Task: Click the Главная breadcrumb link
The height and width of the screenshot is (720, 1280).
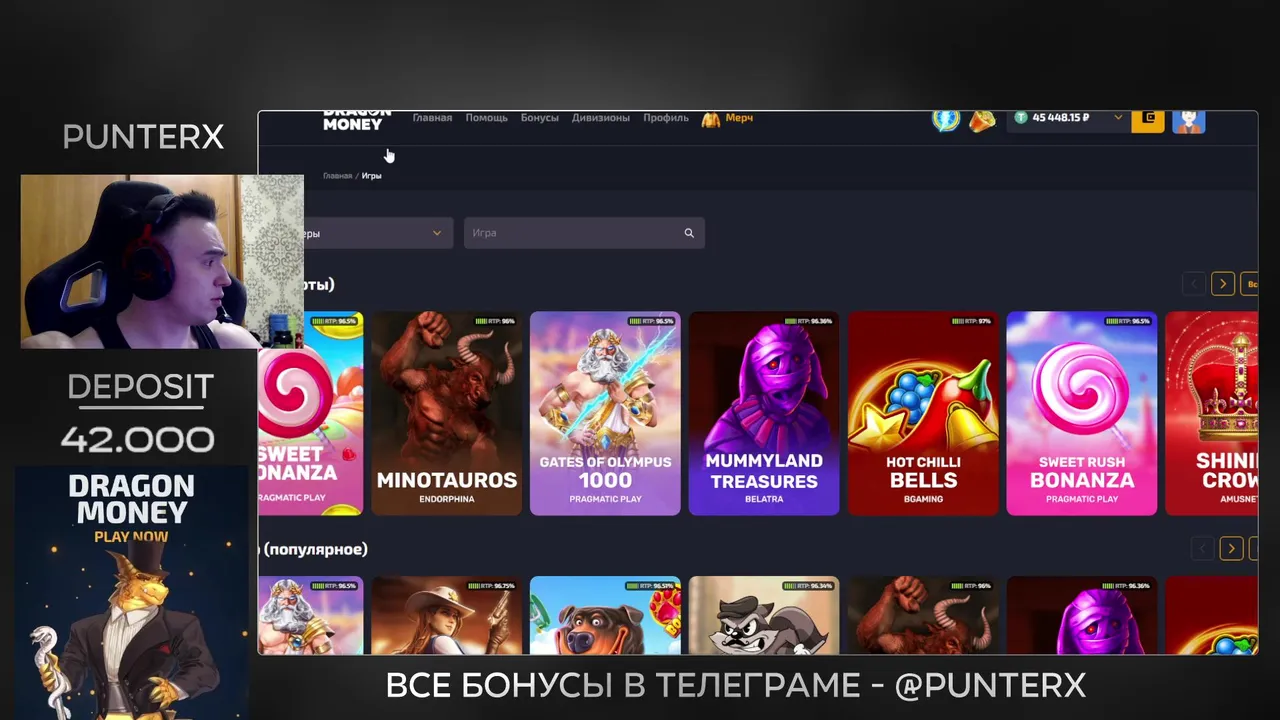Action: click(337, 176)
